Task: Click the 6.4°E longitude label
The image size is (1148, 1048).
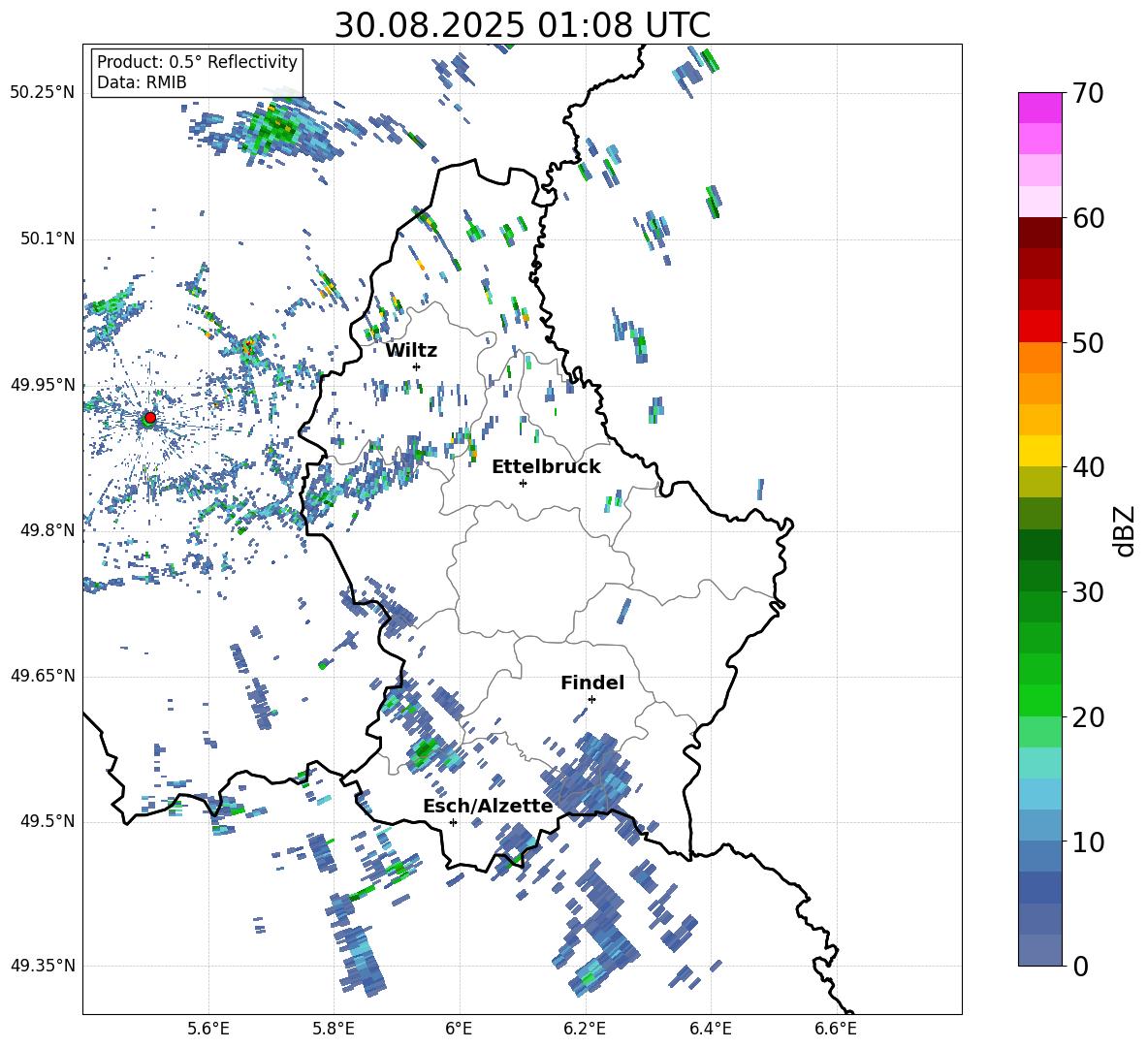Action: pos(710,1029)
